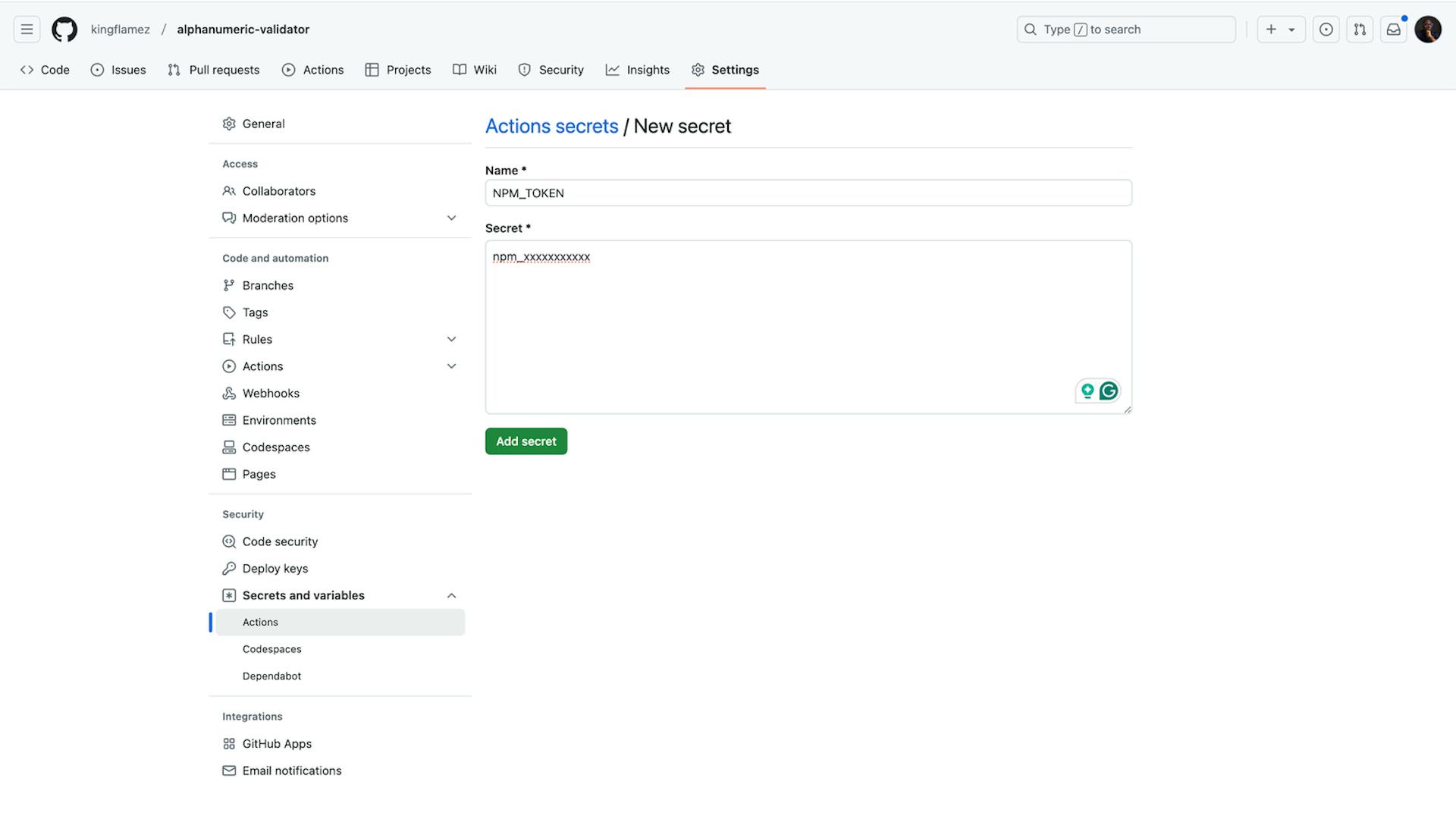Open the GitHub home logo
This screenshot has width=1456, height=838.
[64, 30]
